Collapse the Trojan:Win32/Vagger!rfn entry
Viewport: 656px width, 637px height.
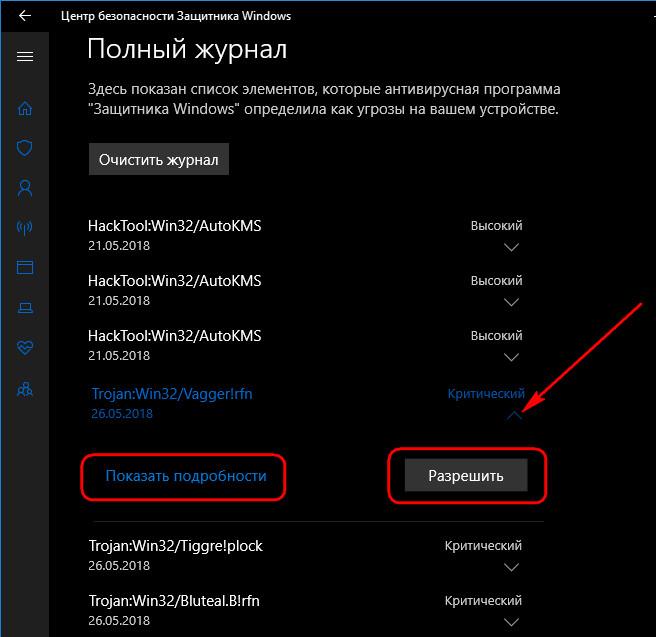pos(514,415)
